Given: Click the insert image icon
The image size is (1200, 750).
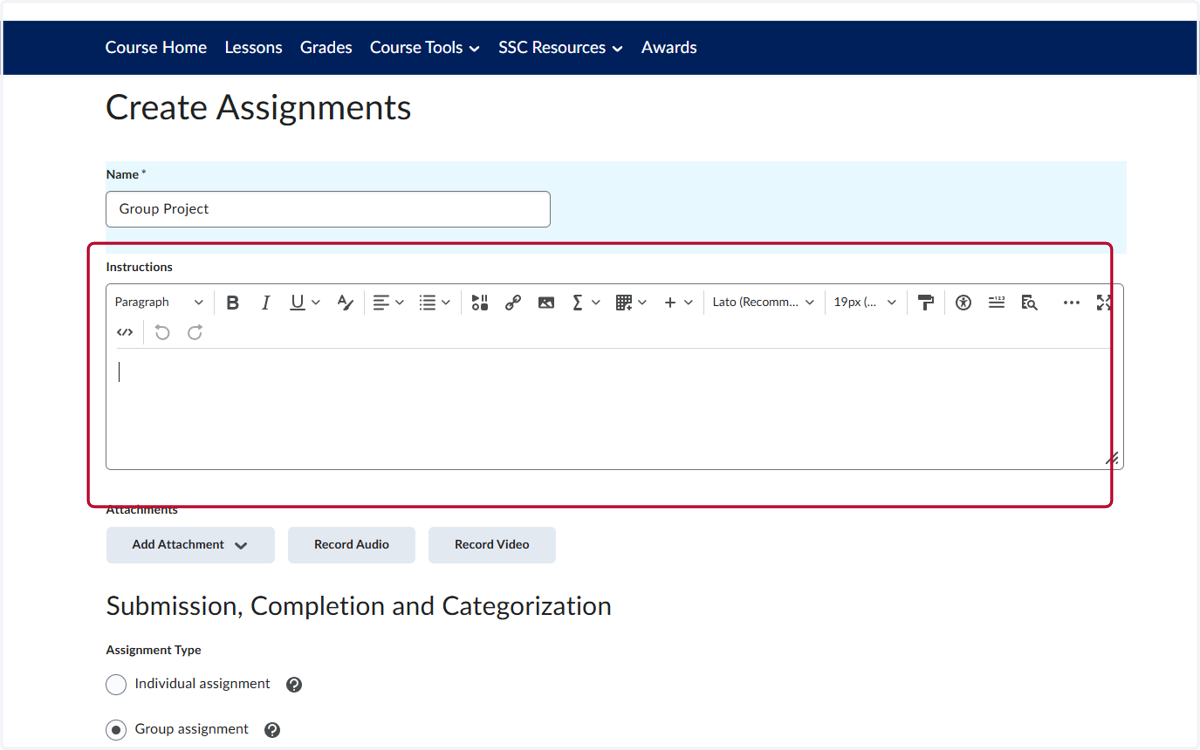Looking at the screenshot, I should point(546,302).
